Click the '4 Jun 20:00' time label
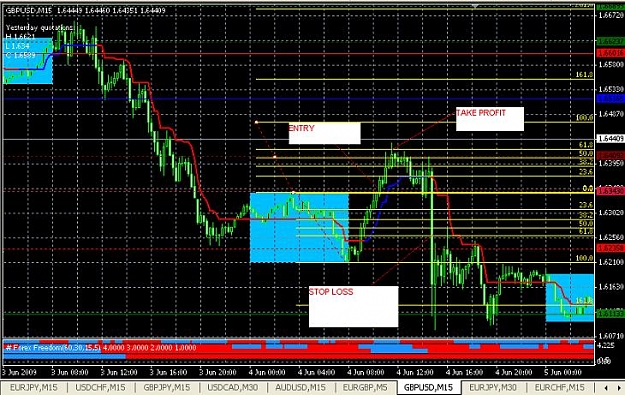 point(514,373)
